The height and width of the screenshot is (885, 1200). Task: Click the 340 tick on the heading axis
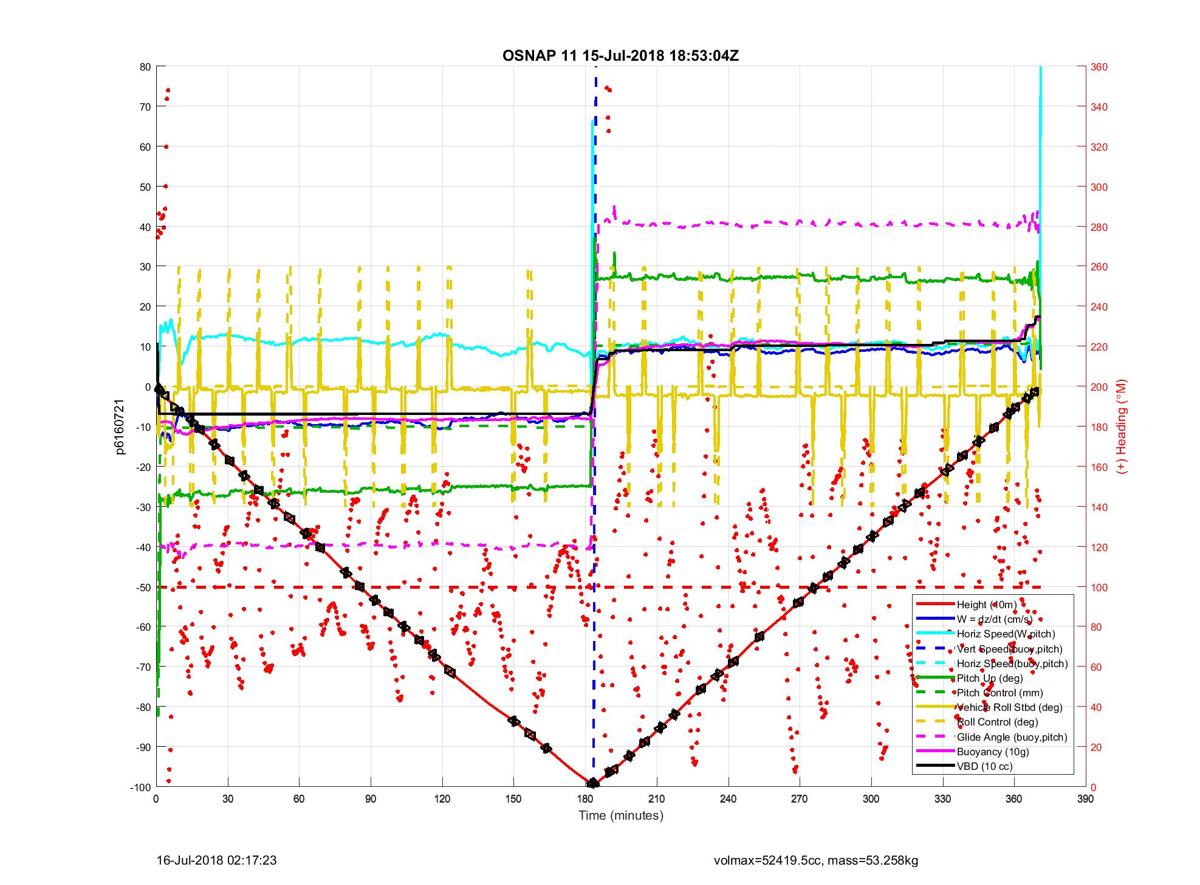pos(1098,107)
